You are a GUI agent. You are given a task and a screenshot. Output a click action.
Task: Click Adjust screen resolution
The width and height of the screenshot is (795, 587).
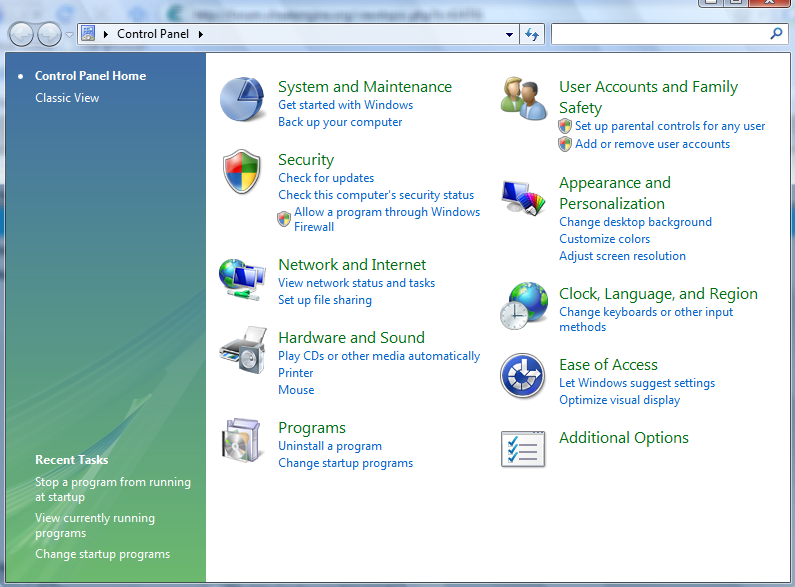coord(622,256)
